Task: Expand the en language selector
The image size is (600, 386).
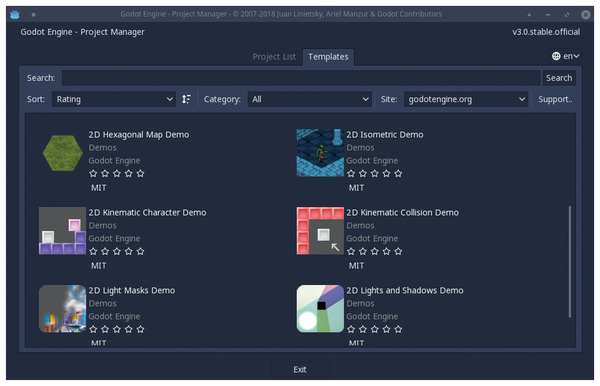Action: point(566,56)
